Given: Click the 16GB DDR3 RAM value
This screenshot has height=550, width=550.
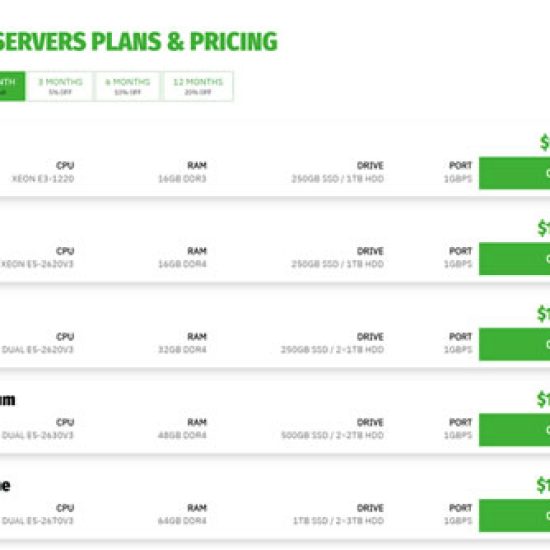Looking at the screenshot, I should [x=182, y=179].
